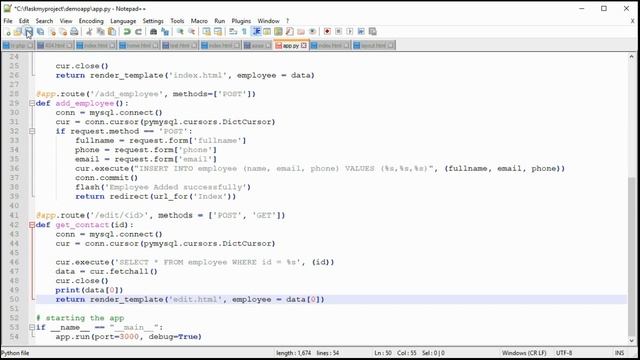Toggle the Function List toolbar icon

point(289,32)
